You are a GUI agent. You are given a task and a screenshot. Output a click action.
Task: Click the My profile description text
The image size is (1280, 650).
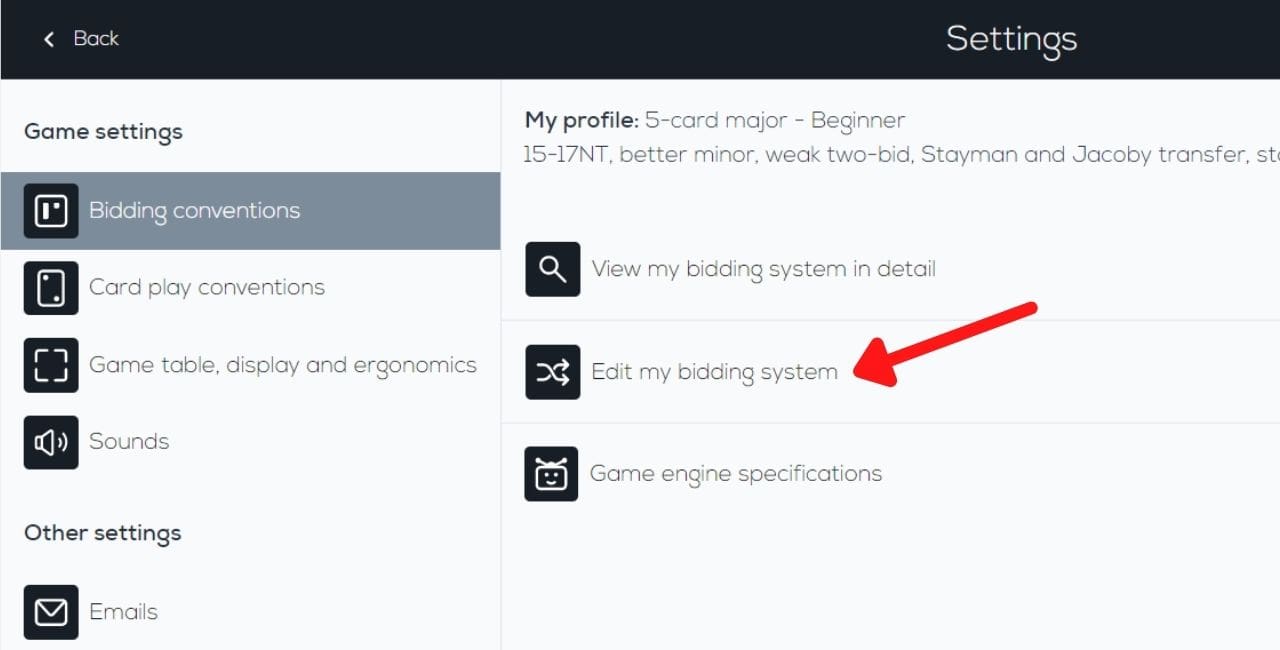click(x=713, y=120)
